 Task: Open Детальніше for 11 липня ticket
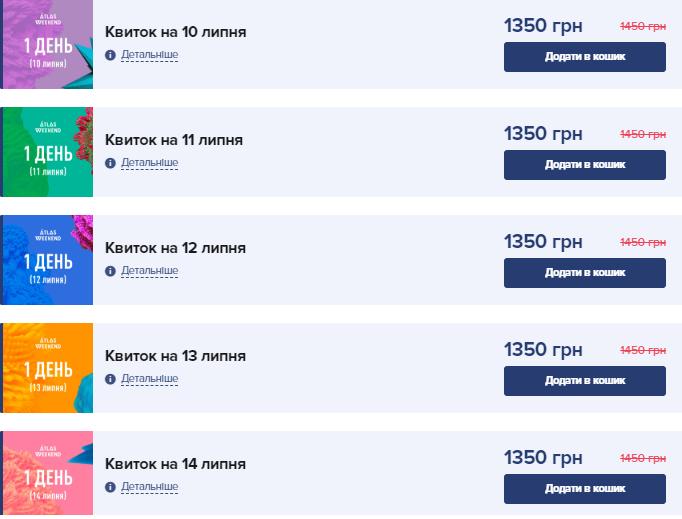tap(150, 163)
